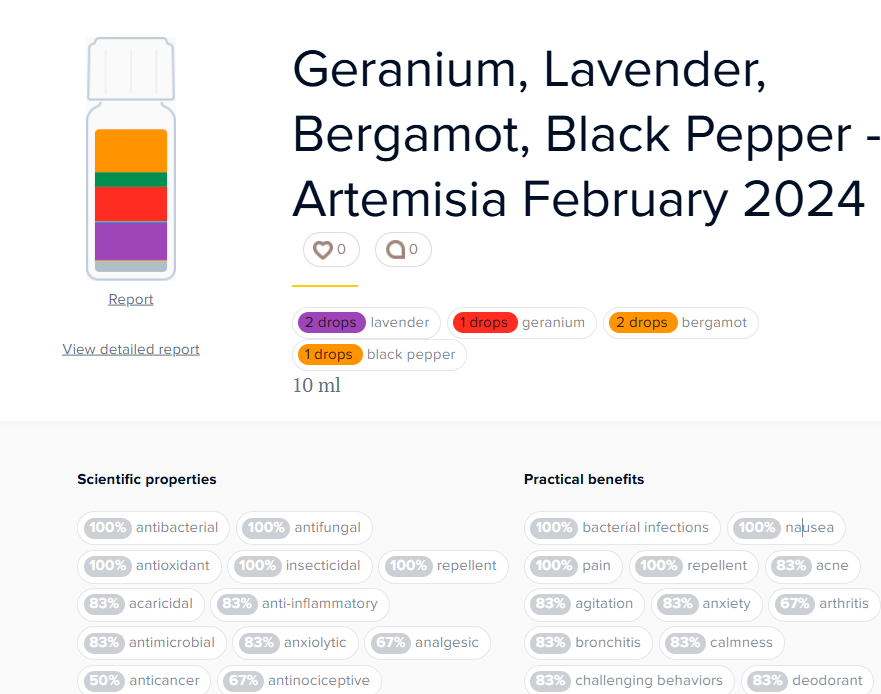Choose the 67% analgesic property chip

428,643
